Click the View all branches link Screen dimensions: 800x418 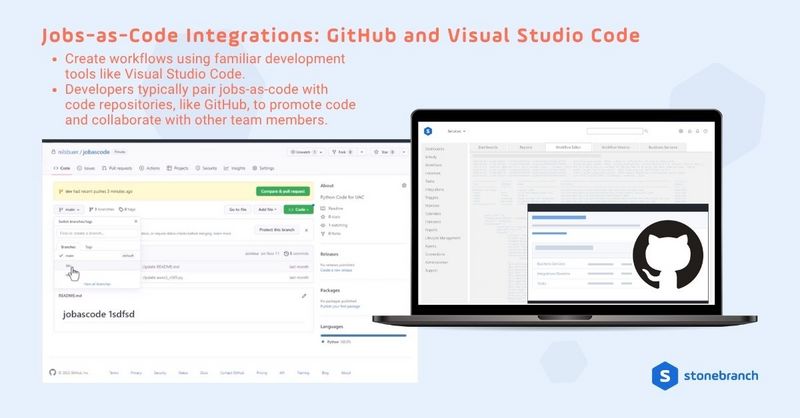pyautogui.click(x=97, y=284)
